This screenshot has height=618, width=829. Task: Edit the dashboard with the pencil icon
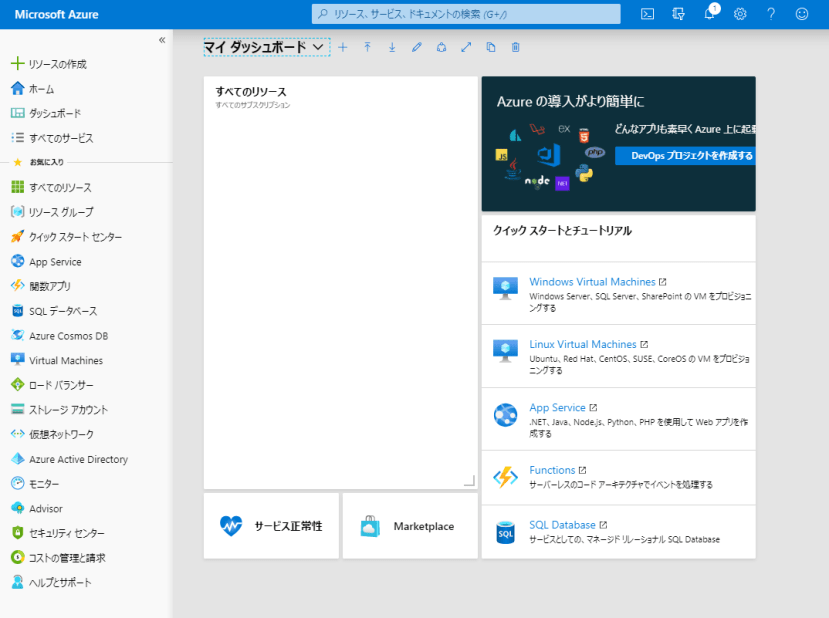pos(417,48)
